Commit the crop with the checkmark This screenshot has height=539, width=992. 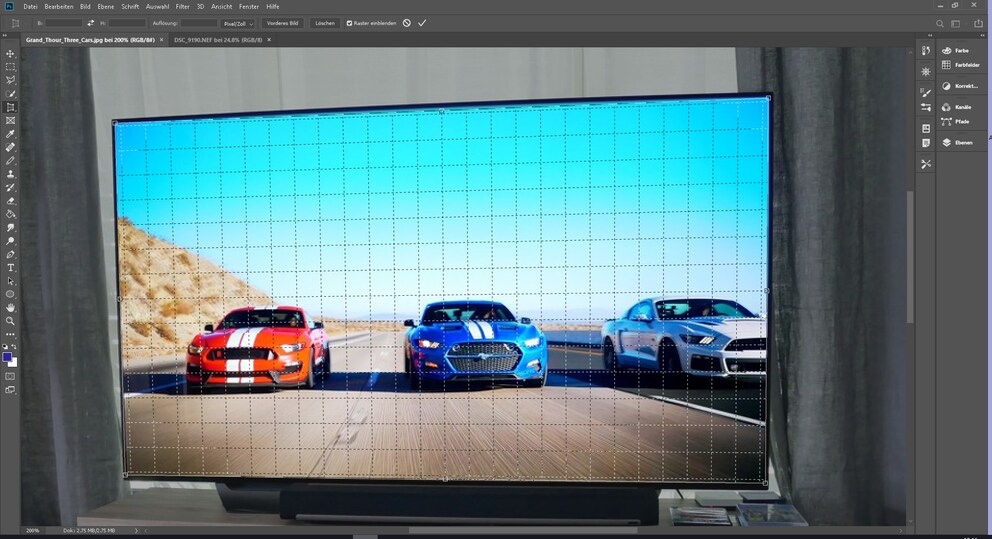point(422,23)
